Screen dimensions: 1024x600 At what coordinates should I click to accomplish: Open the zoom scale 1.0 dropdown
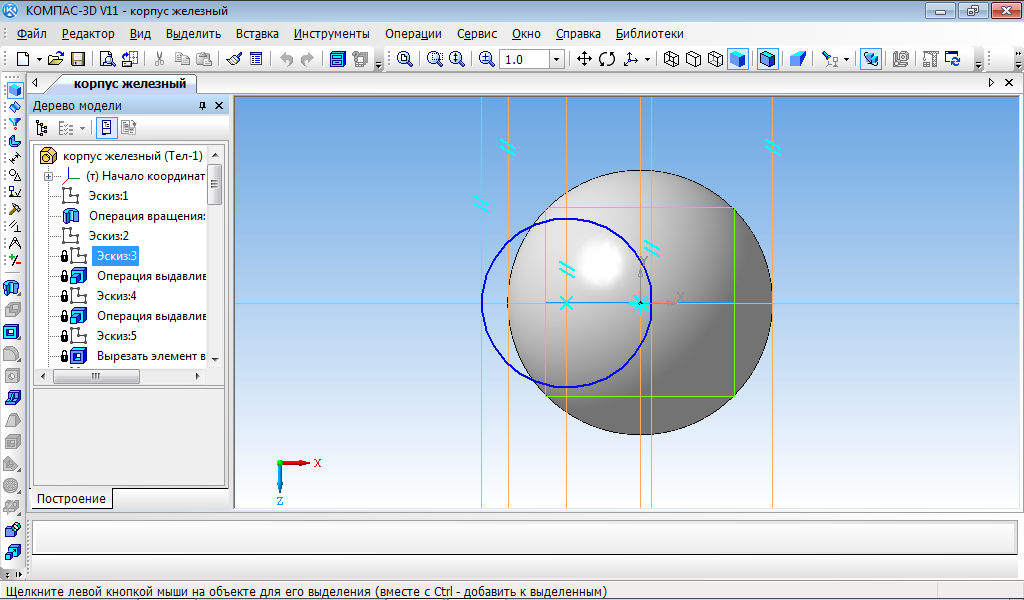click(x=557, y=60)
